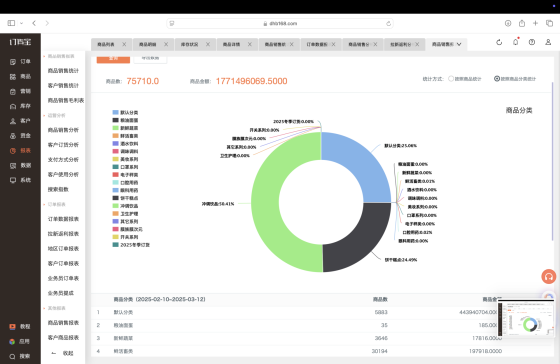Open 客户销售统计 in submenu
Screen dimensions: 560x364
click(63, 86)
